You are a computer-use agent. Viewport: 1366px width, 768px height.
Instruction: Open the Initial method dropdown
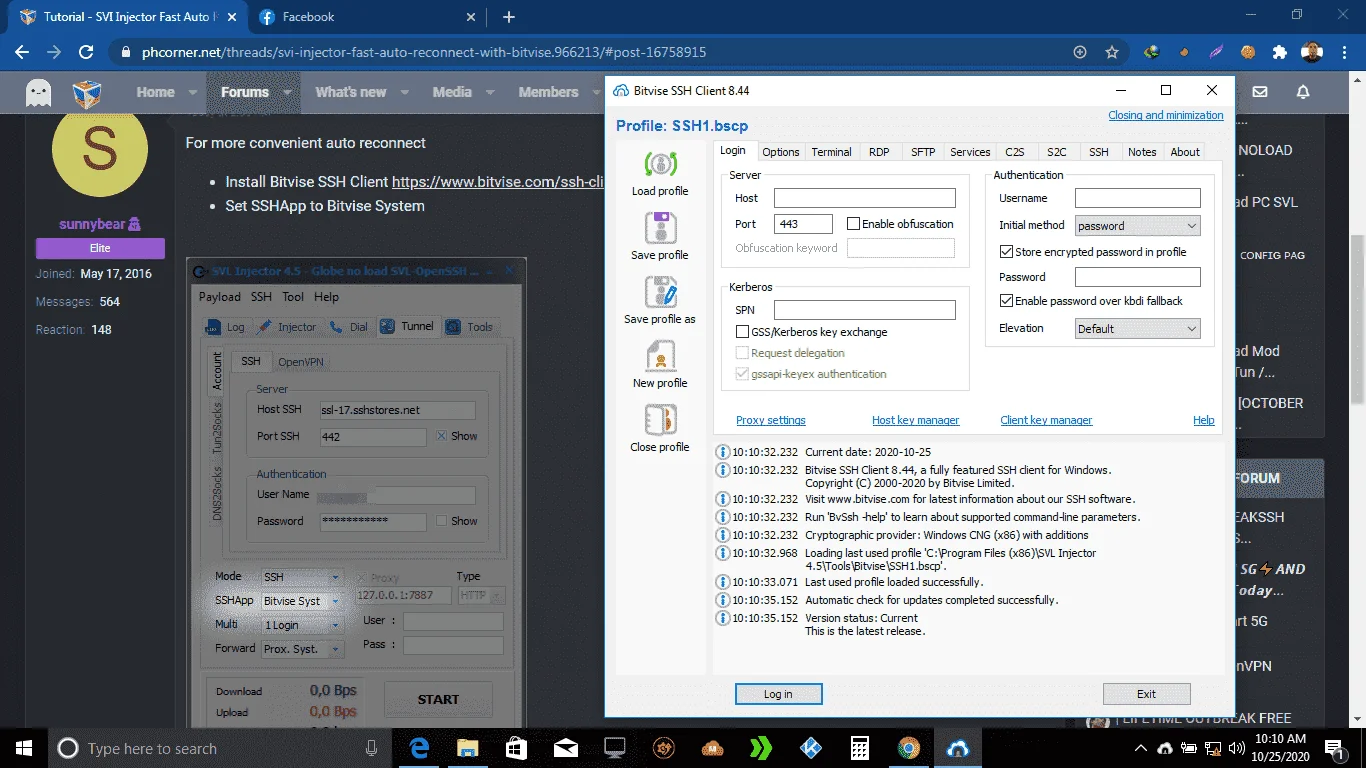click(1138, 226)
